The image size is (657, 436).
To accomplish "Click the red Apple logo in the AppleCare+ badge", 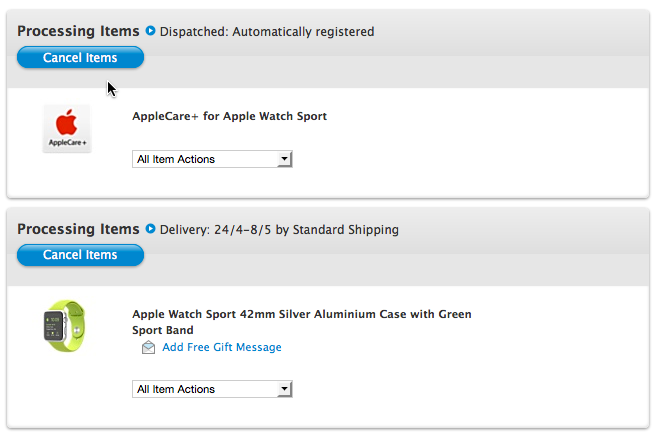I will [67, 122].
